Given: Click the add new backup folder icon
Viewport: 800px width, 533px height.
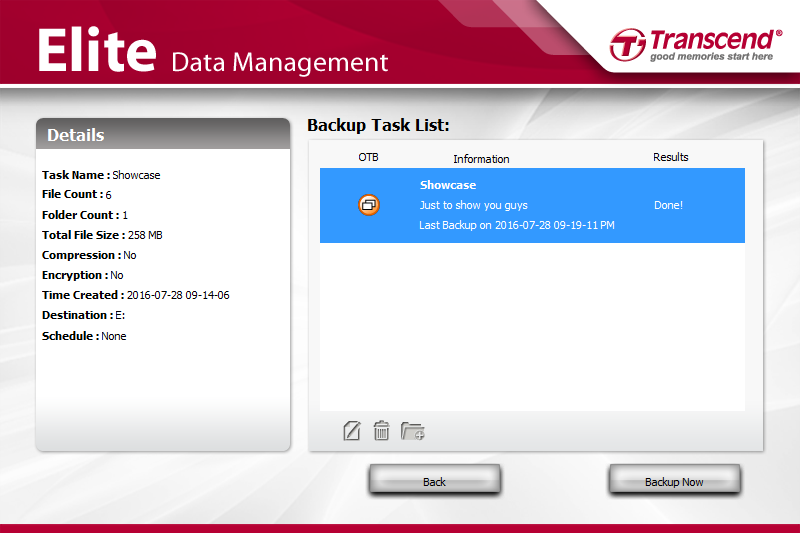Looking at the screenshot, I should pyautogui.click(x=413, y=431).
